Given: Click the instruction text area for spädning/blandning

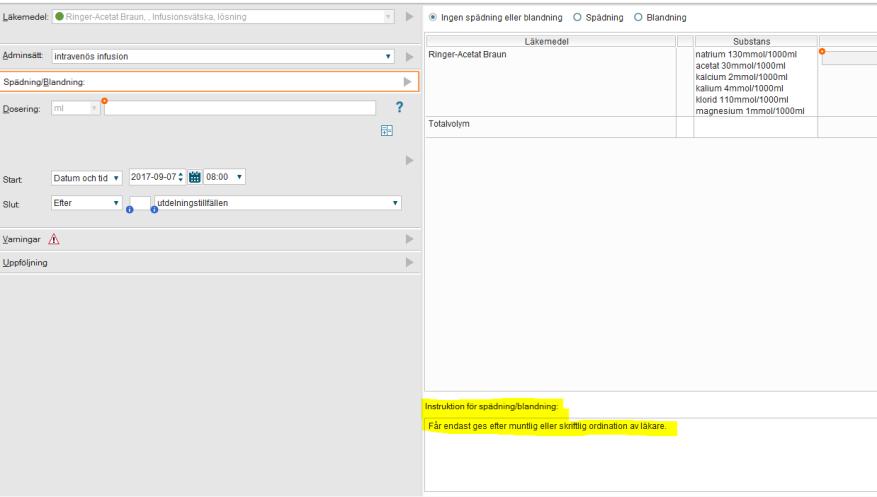Looking at the screenshot, I should [650, 455].
